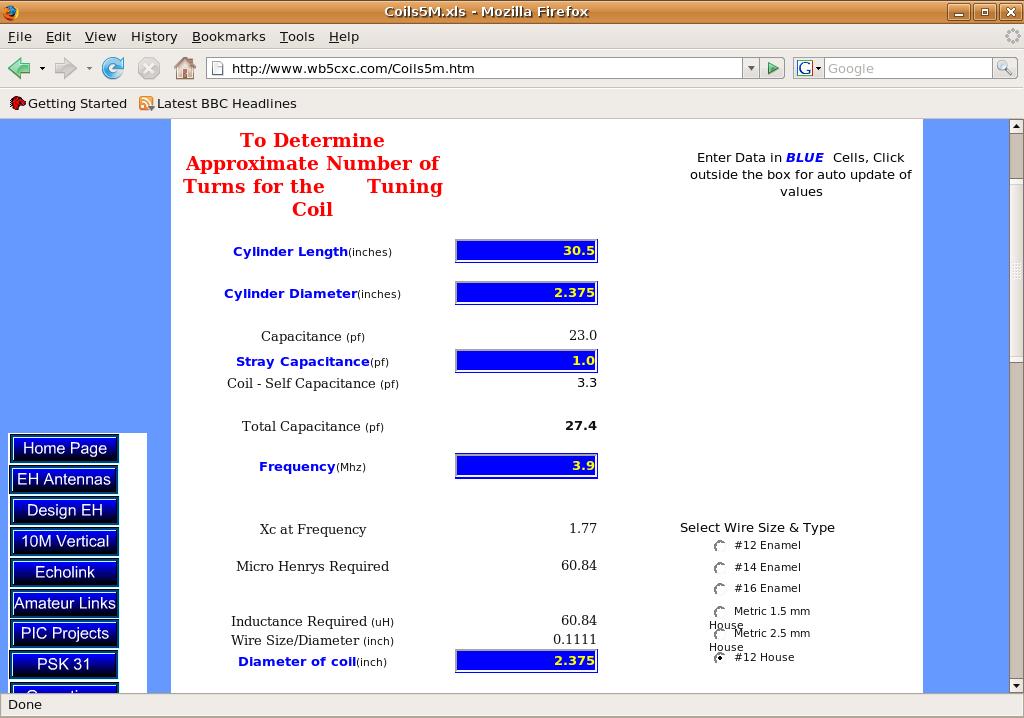Open the Latest BBC Headlines feed
Image resolution: width=1024 pixels, height=718 pixels.
pyautogui.click(x=217, y=103)
